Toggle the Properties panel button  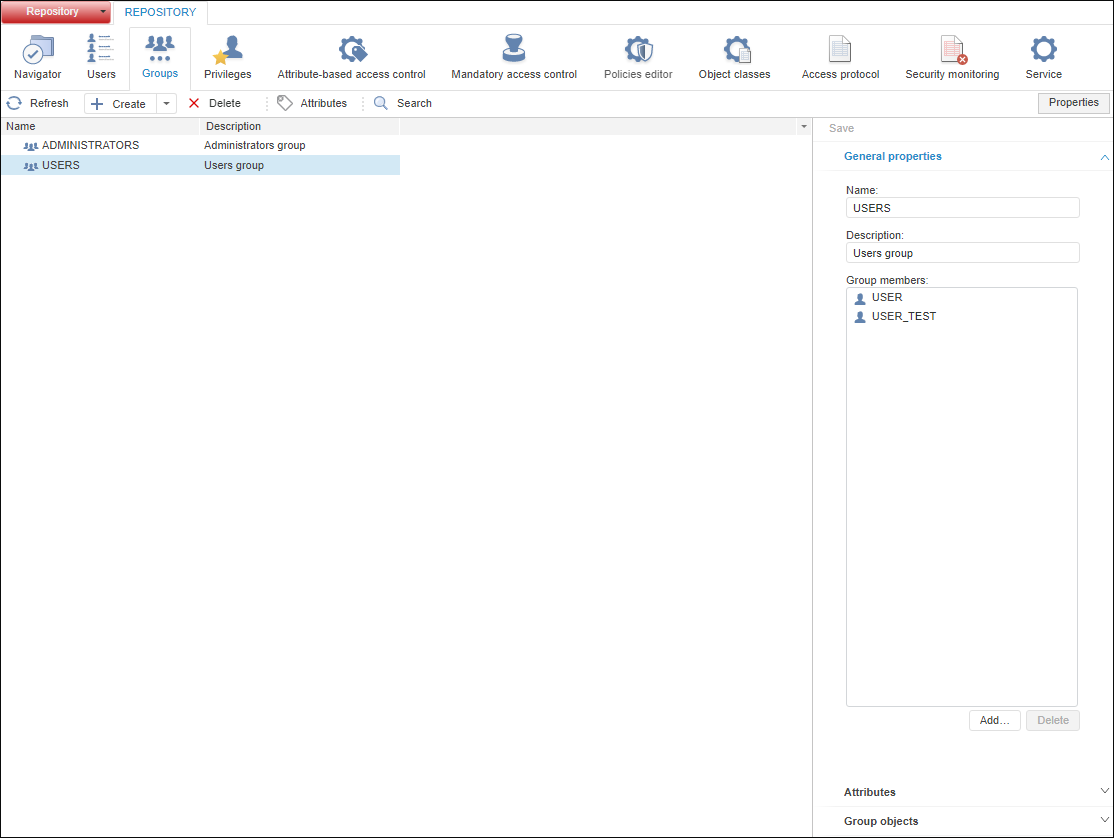point(1073,103)
